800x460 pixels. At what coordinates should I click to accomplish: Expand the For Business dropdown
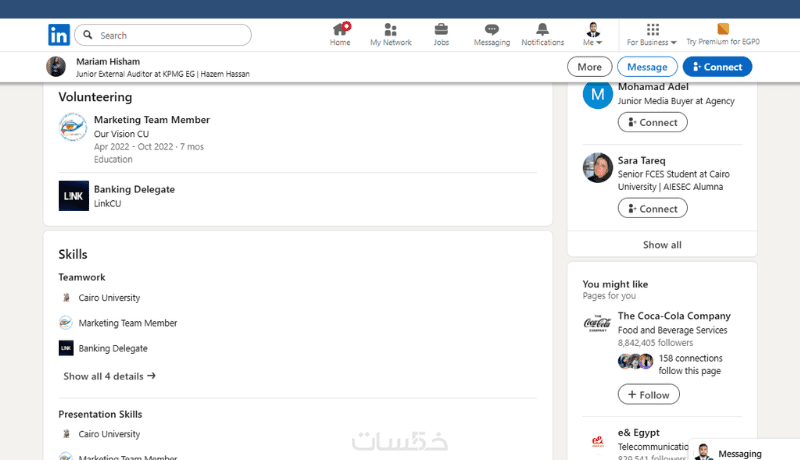tap(652, 35)
